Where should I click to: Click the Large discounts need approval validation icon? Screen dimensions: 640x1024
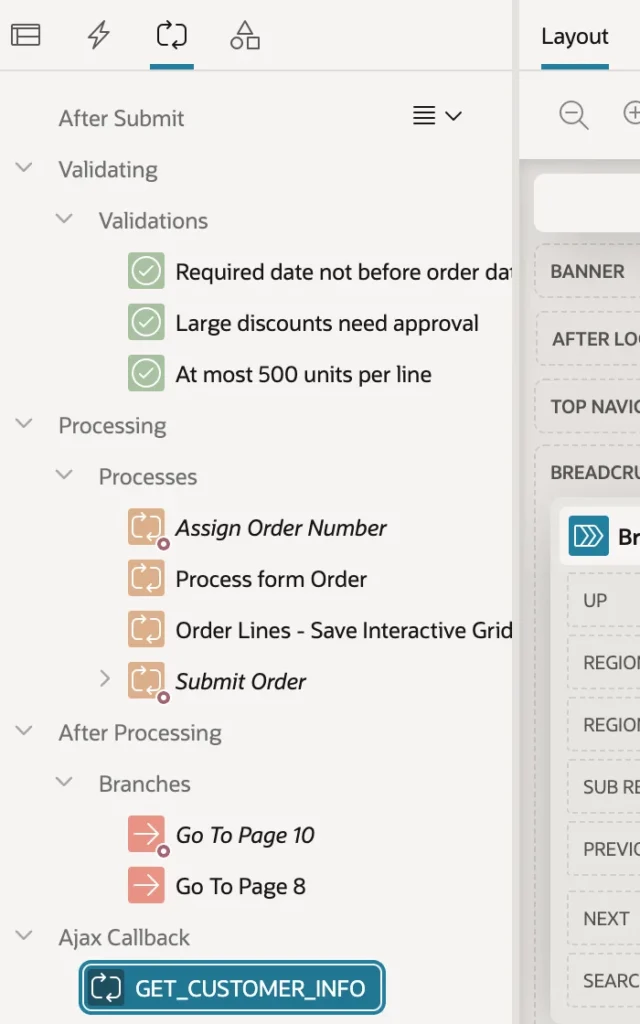(146, 322)
